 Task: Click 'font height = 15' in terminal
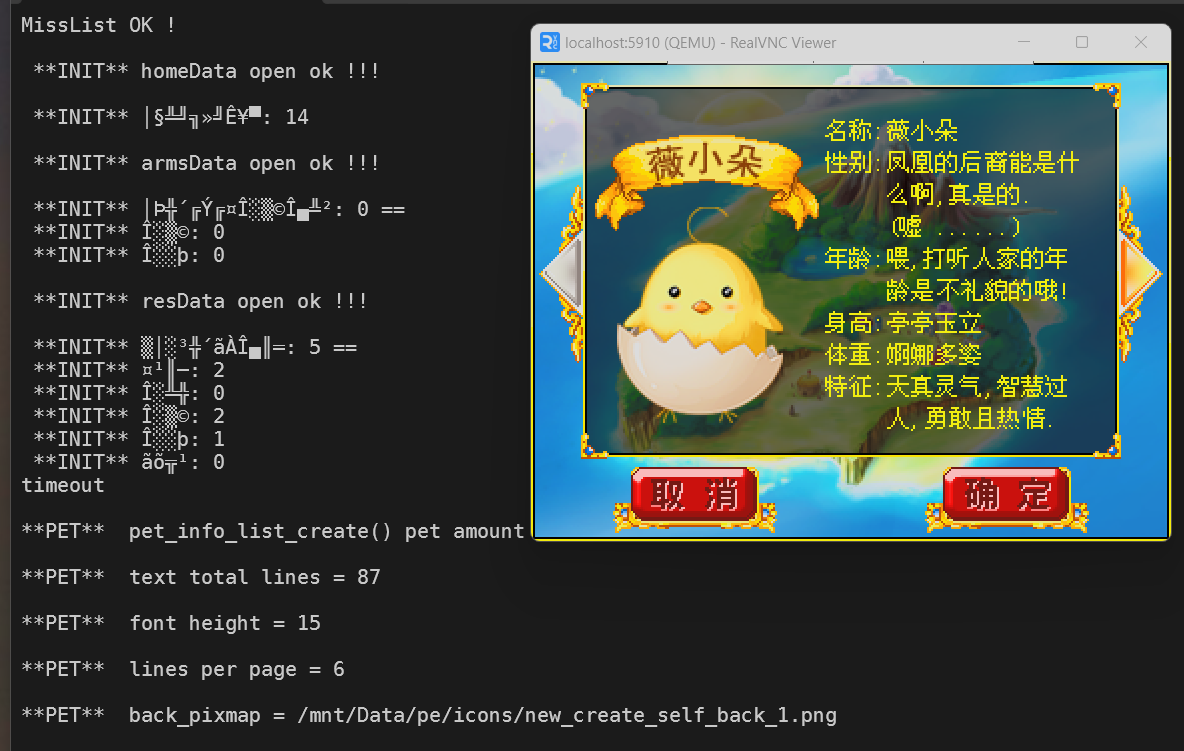click(x=171, y=623)
